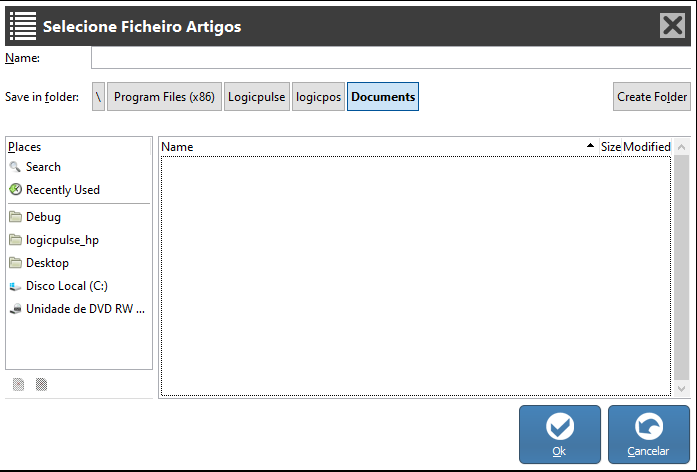The width and height of the screenshot is (697, 472).
Task: Click the Unidade de DVD RW disc icon
Action: click(15, 309)
